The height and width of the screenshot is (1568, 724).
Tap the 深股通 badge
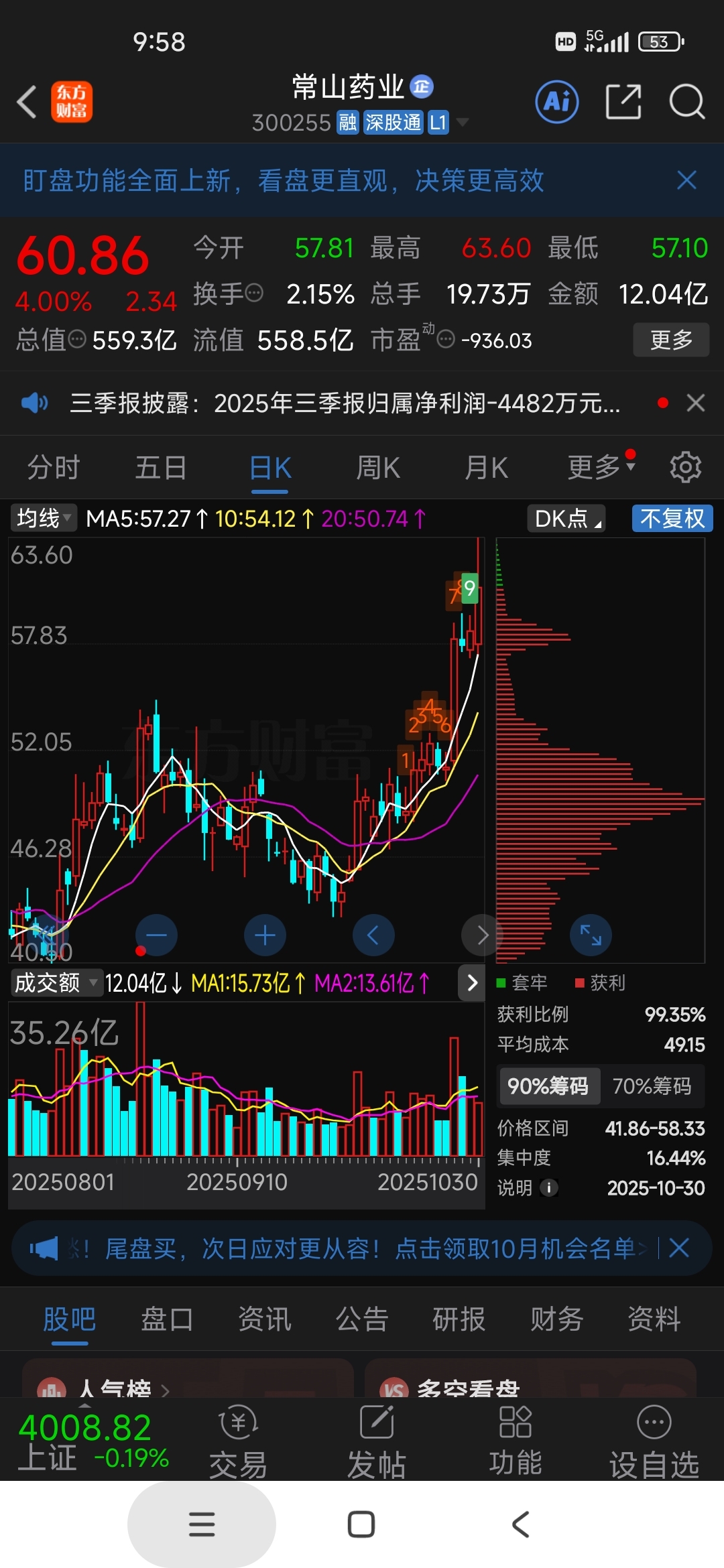pos(394,123)
